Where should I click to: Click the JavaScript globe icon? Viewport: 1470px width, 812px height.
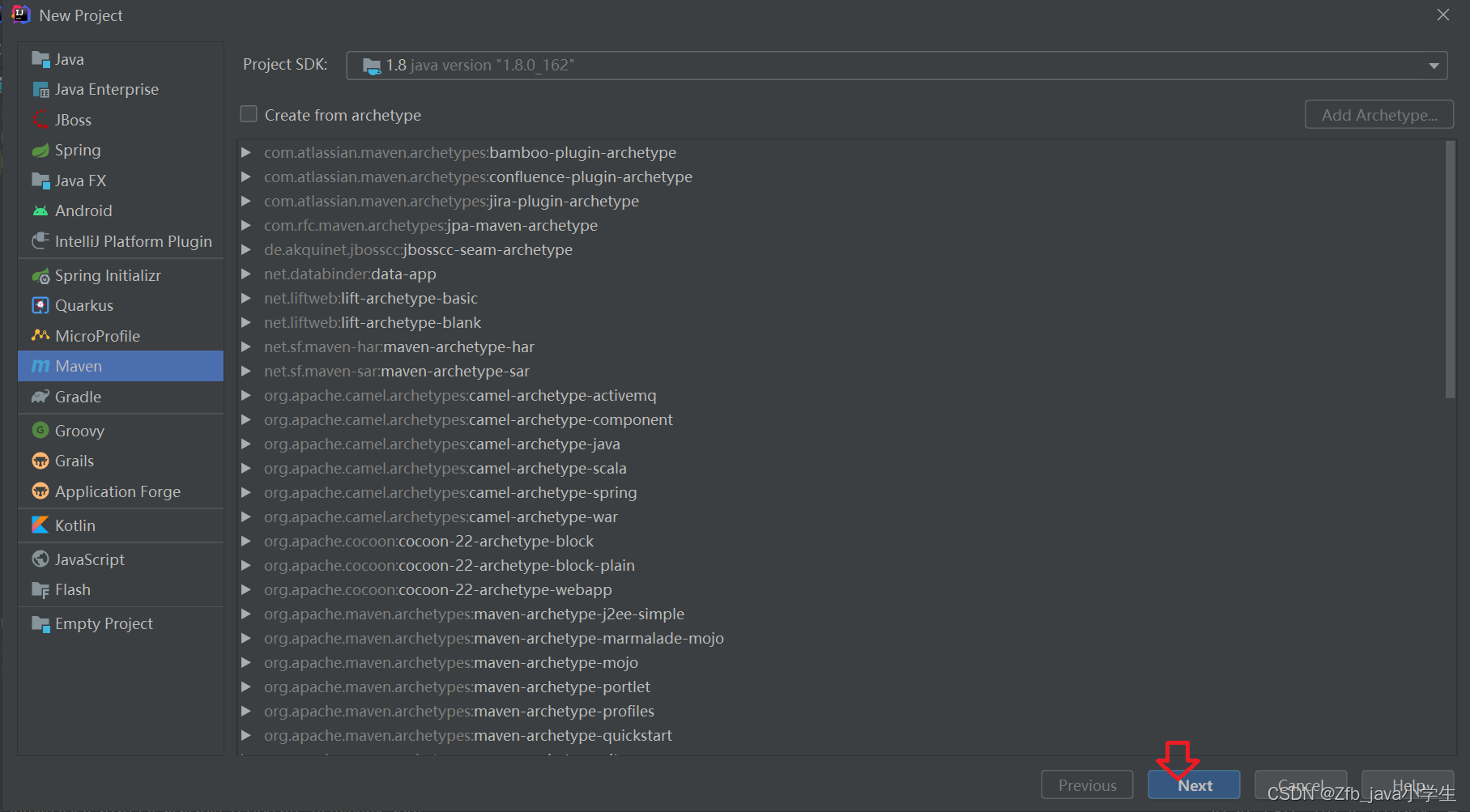(40, 559)
